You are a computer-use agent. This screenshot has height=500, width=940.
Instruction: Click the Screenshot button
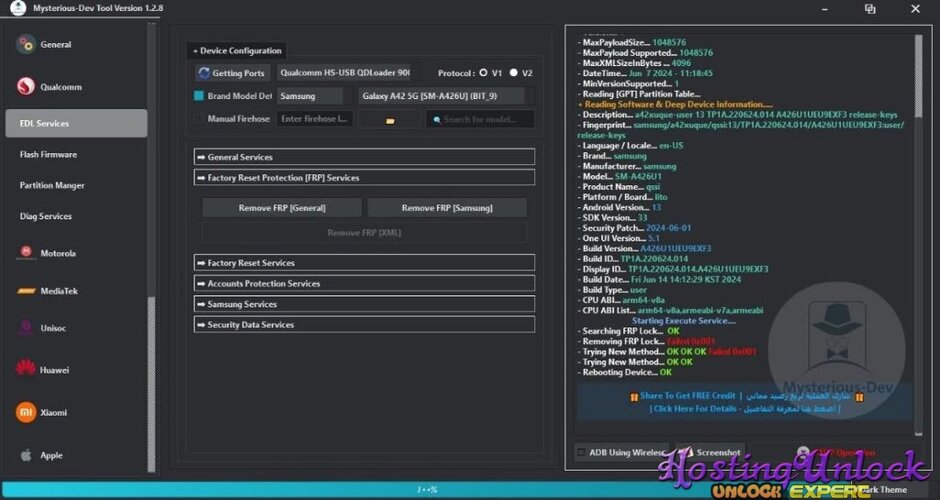(x=711, y=452)
